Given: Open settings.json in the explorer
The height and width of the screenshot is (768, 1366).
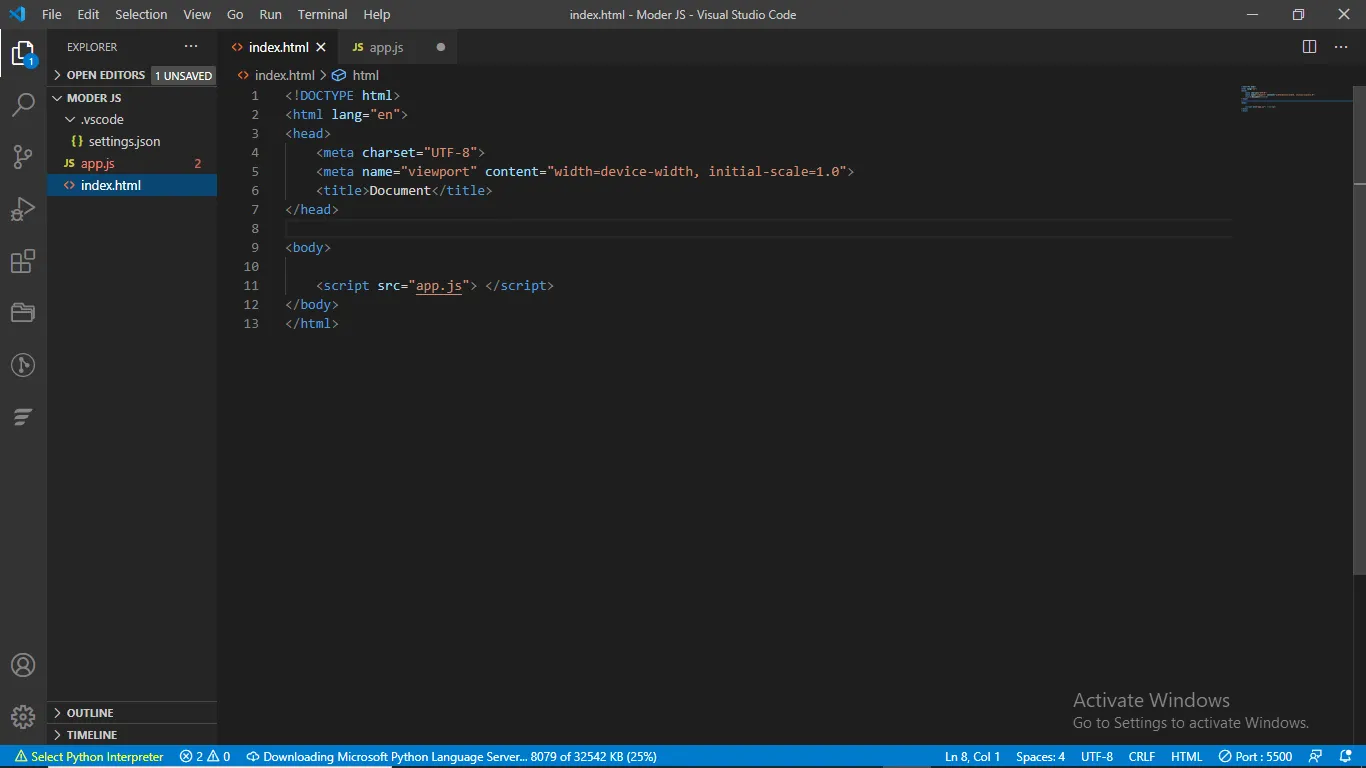Looking at the screenshot, I should (124, 141).
